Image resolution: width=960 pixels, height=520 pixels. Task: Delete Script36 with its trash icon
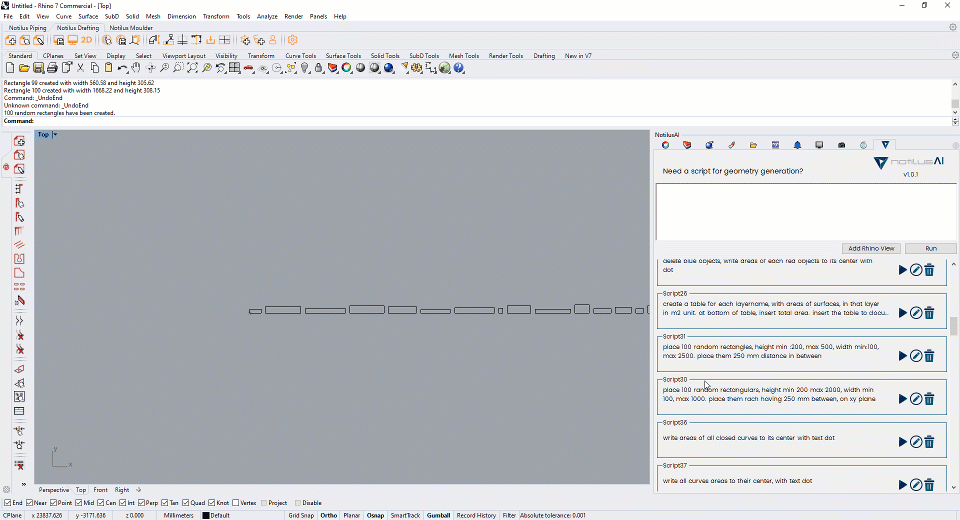pos(929,442)
